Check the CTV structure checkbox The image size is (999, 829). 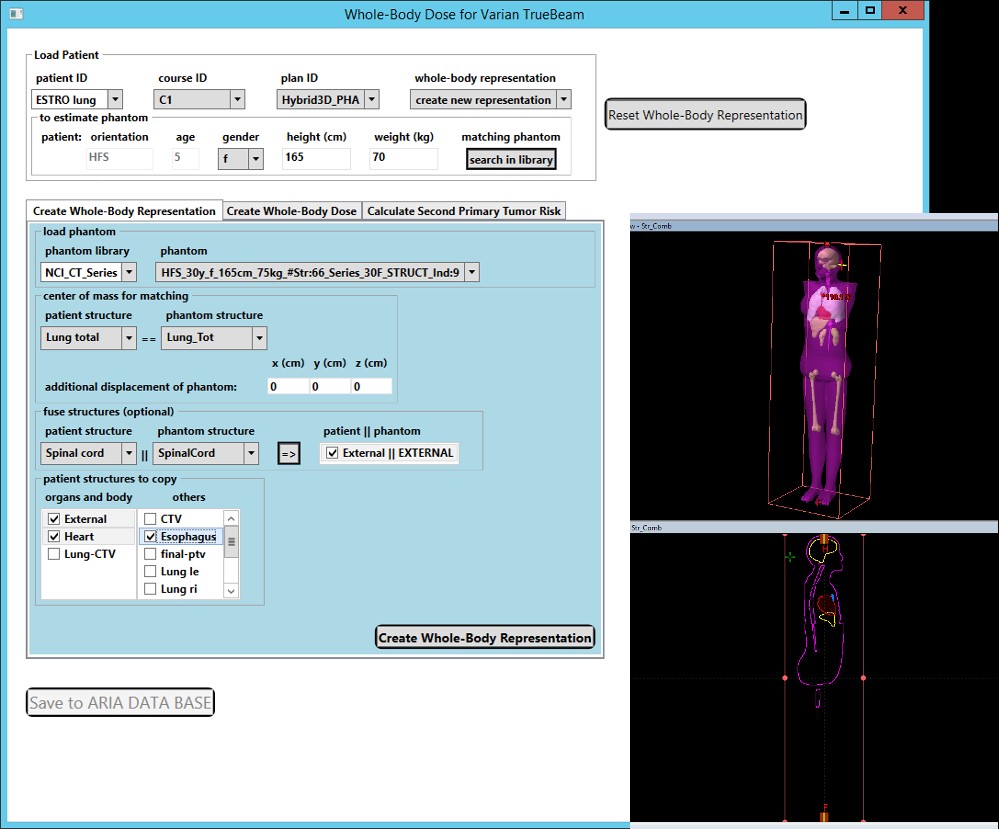click(x=150, y=519)
